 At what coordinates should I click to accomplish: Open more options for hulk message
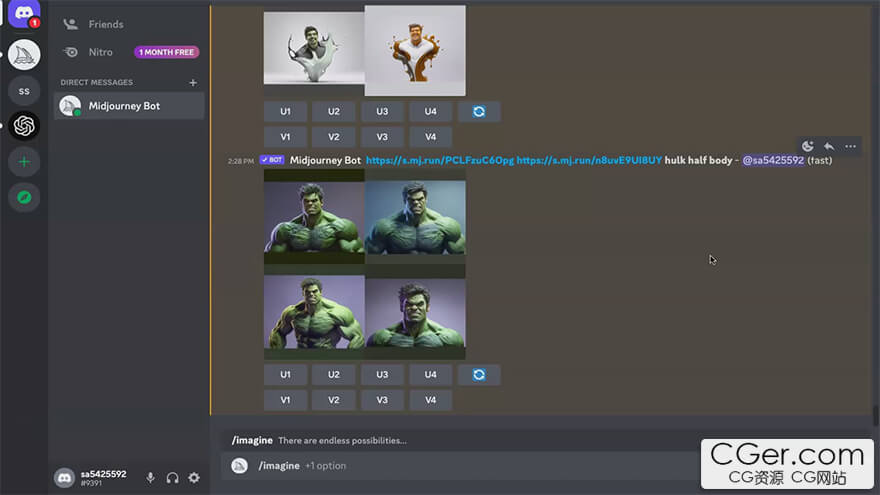pyautogui.click(x=850, y=146)
